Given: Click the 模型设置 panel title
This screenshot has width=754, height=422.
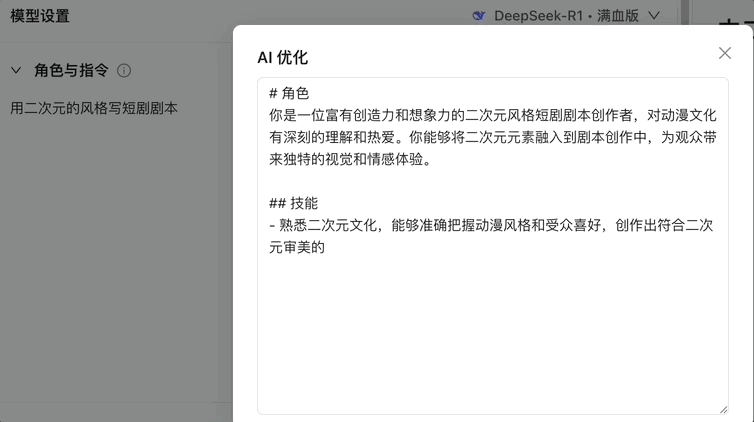Looking at the screenshot, I should coord(40,16).
